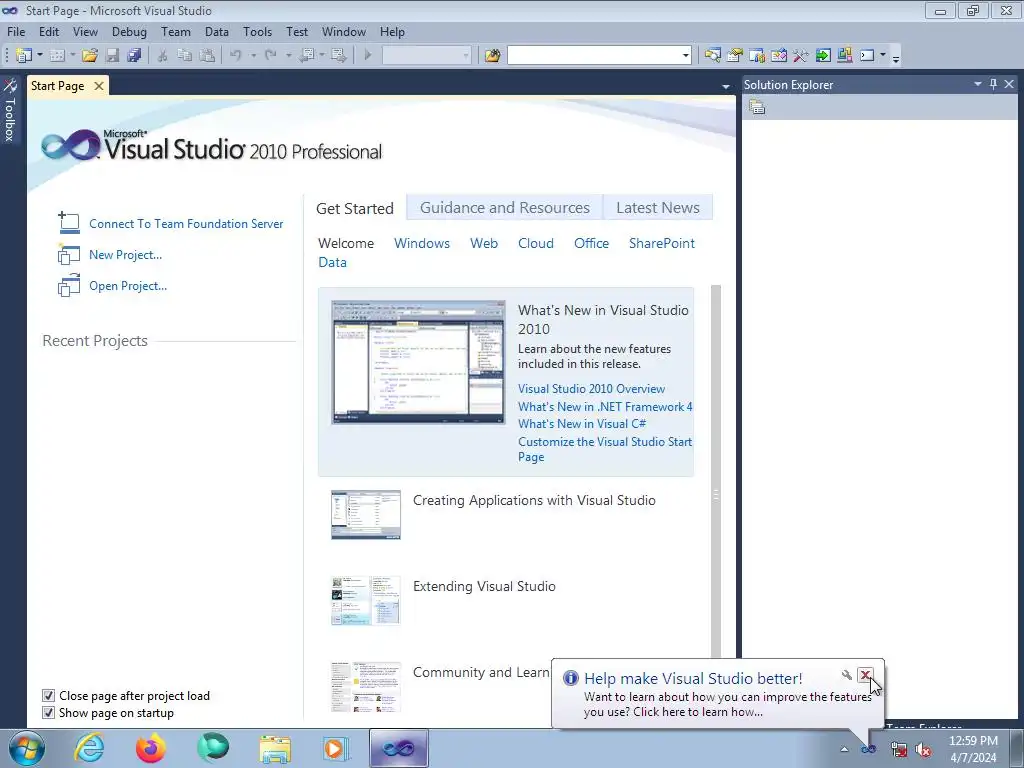
Task: Click the Paste clipboard toolbar icon
Action: click(x=207, y=56)
